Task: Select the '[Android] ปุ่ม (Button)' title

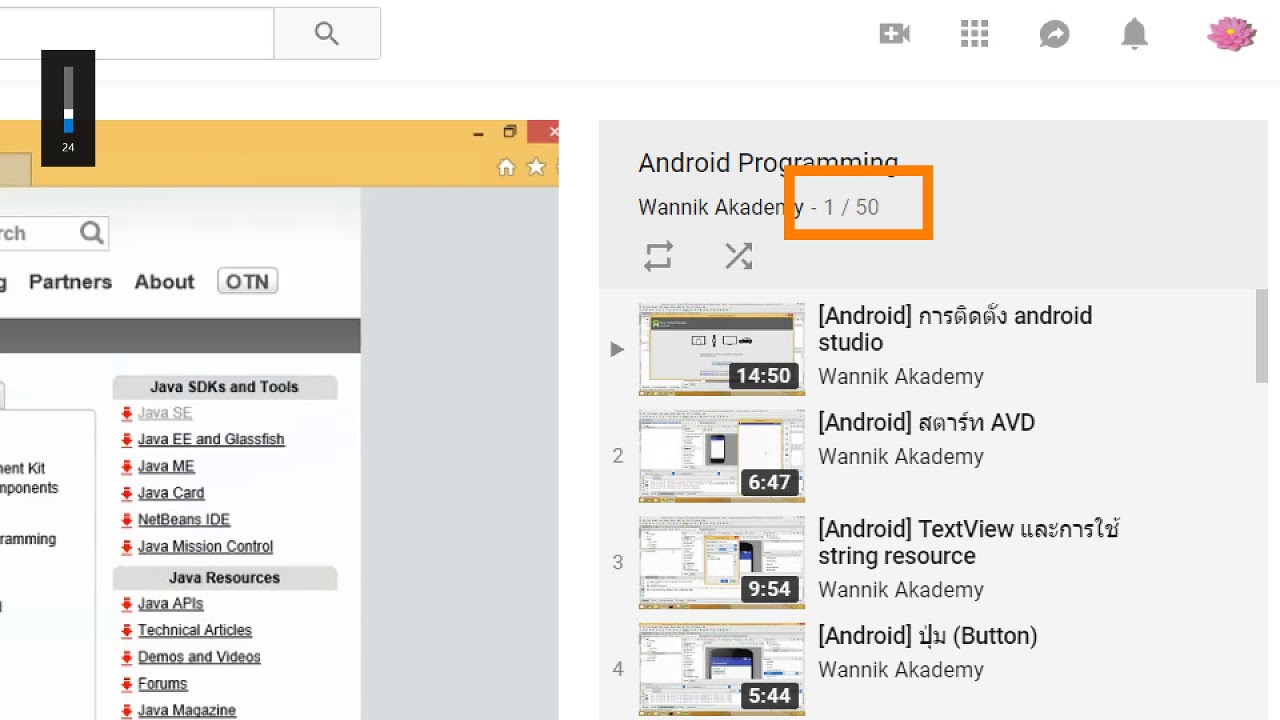Action: pos(927,636)
